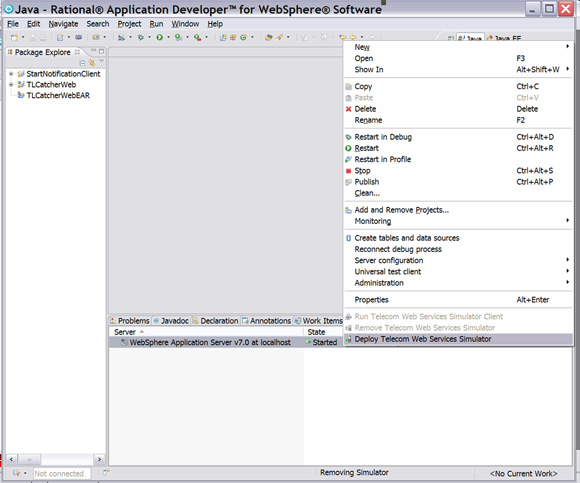Click the Run External Tools toolbar icon
This screenshot has height=483, width=580.
tap(198, 37)
